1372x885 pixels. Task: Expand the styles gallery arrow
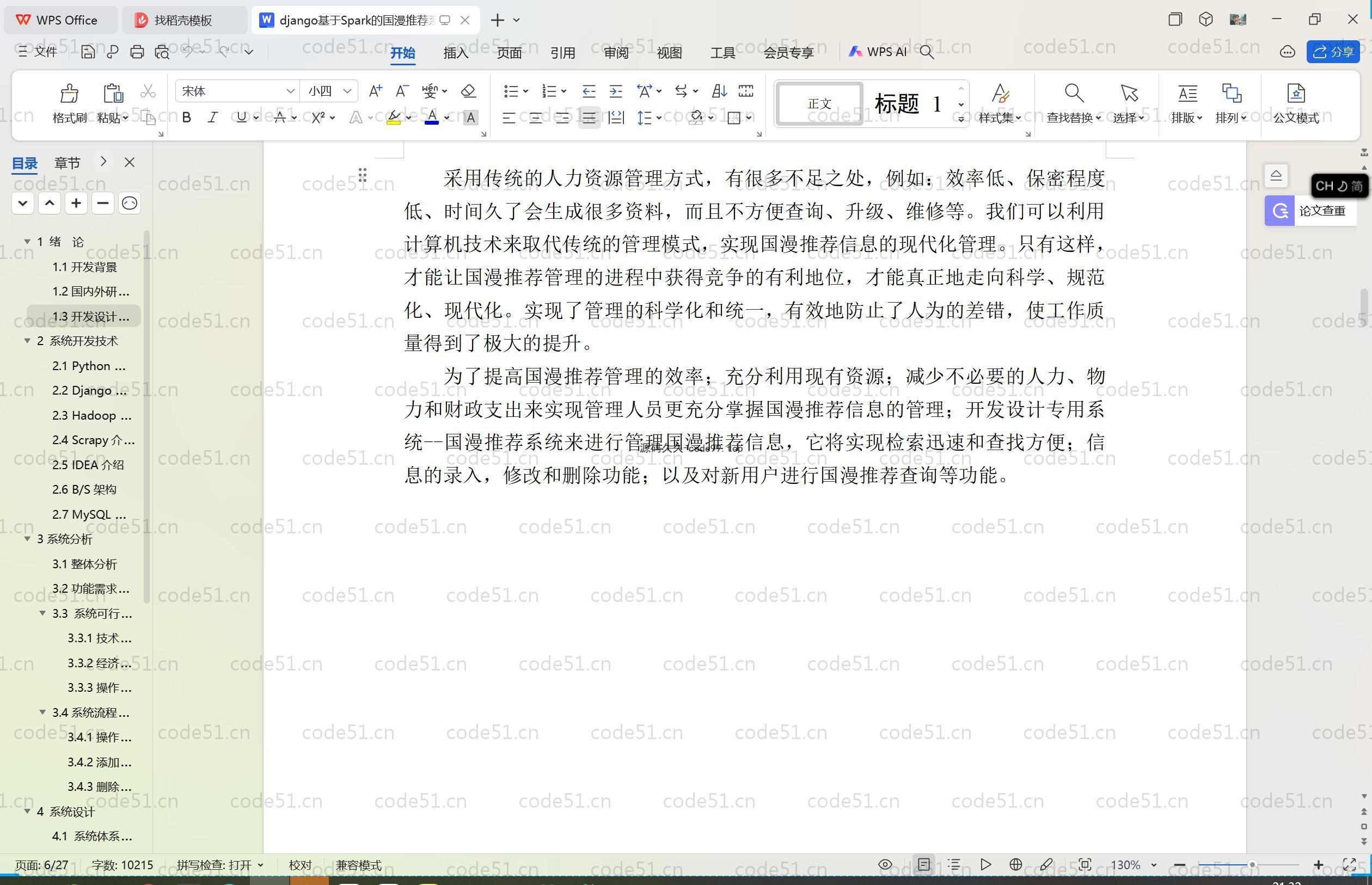tap(961, 119)
